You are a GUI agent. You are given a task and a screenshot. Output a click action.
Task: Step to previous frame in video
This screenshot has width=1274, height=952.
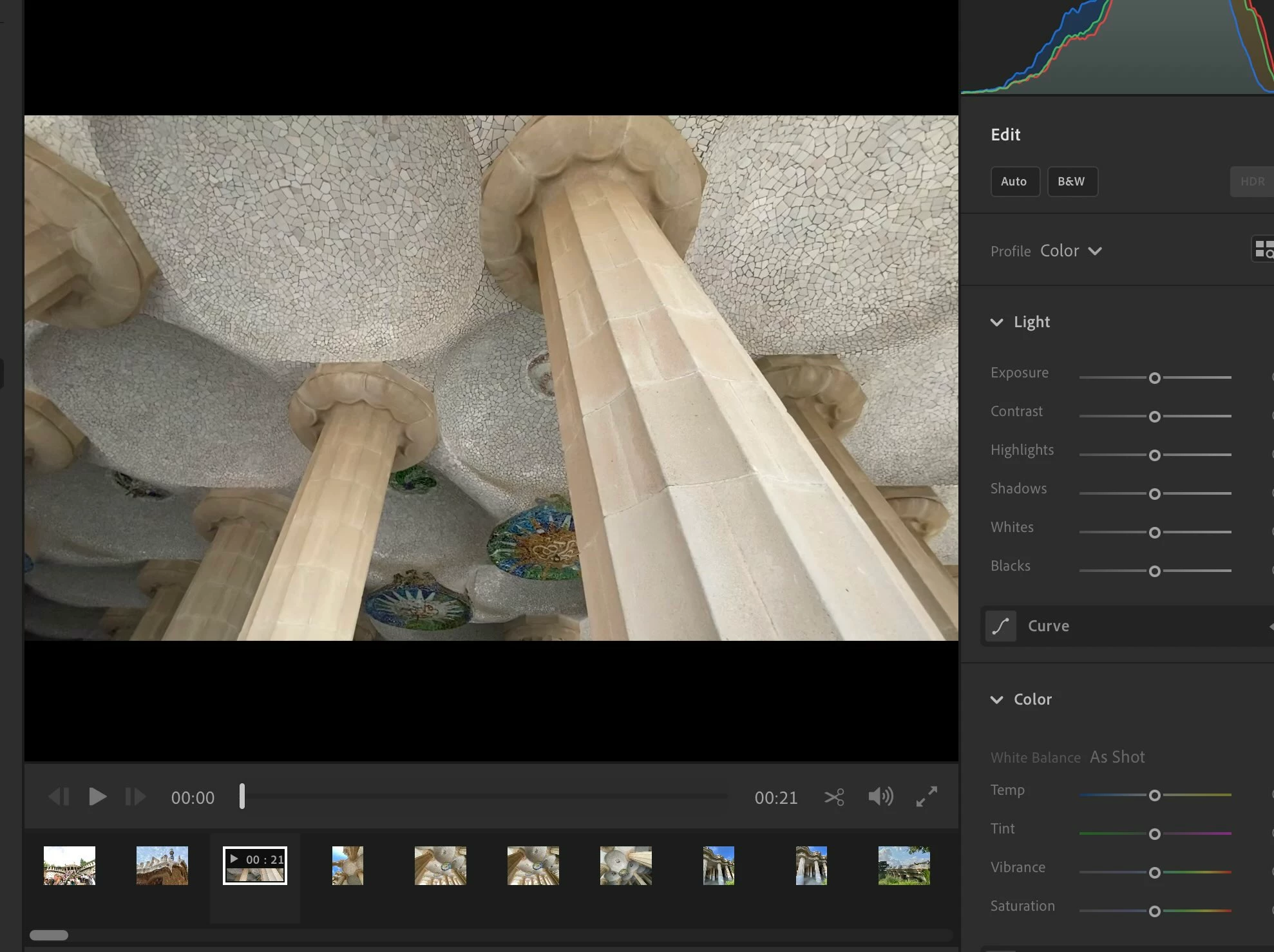coord(59,797)
